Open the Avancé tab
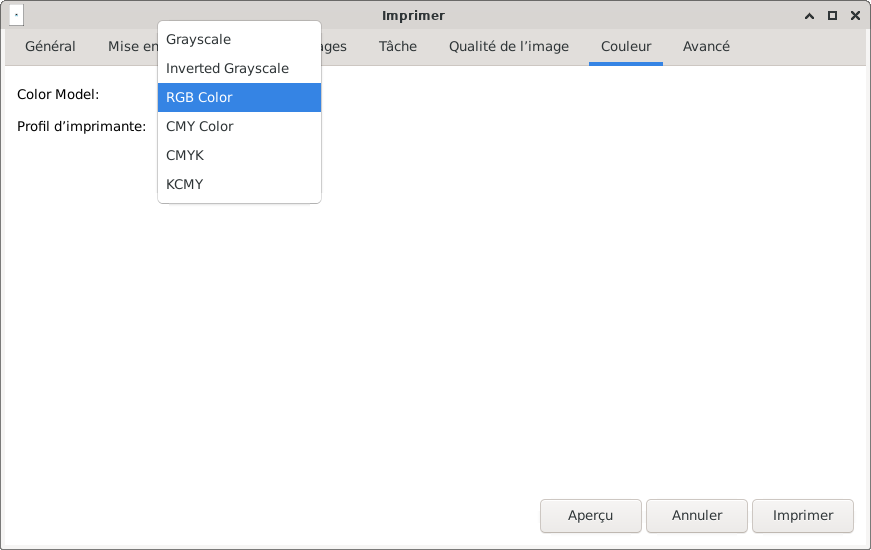This screenshot has height=550, width=871. click(706, 47)
